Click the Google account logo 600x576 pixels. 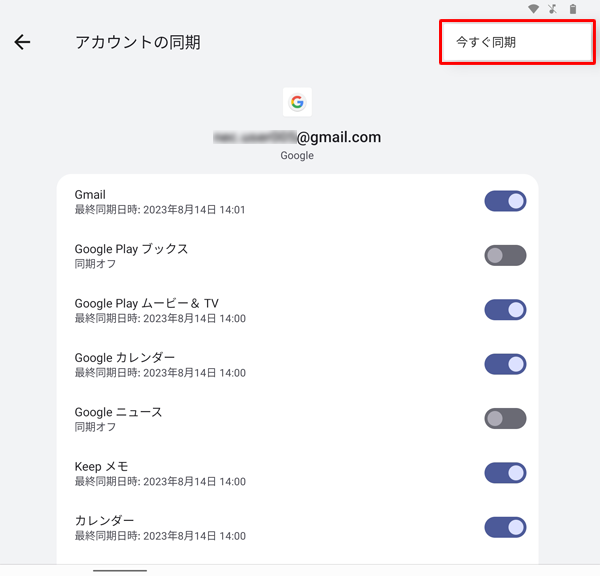click(297, 102)
